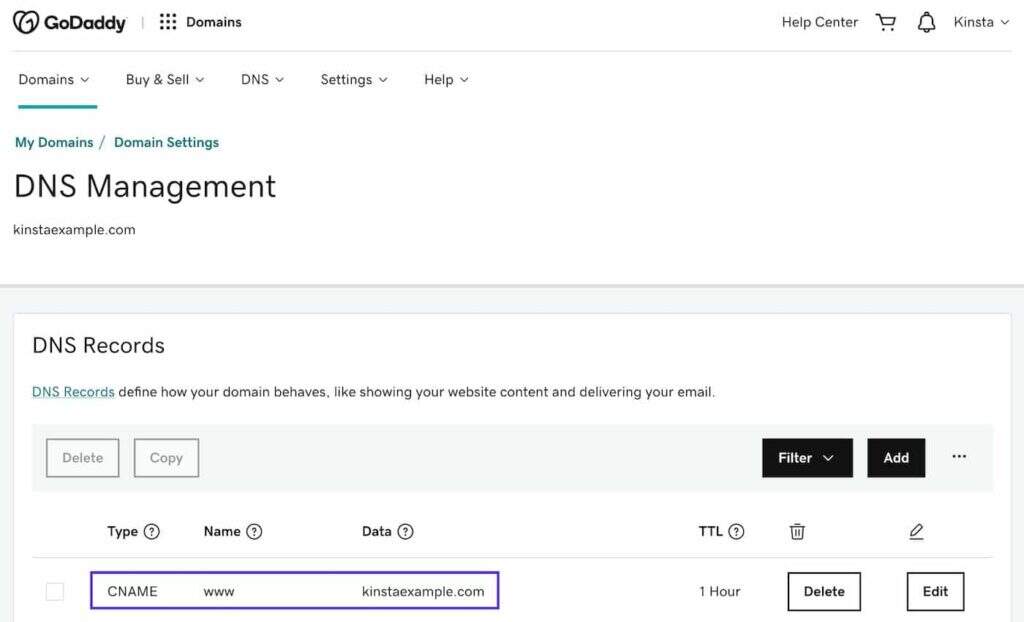Open the shopping cart
Screen dimensions: 1024x622
[x=885, y=22]
